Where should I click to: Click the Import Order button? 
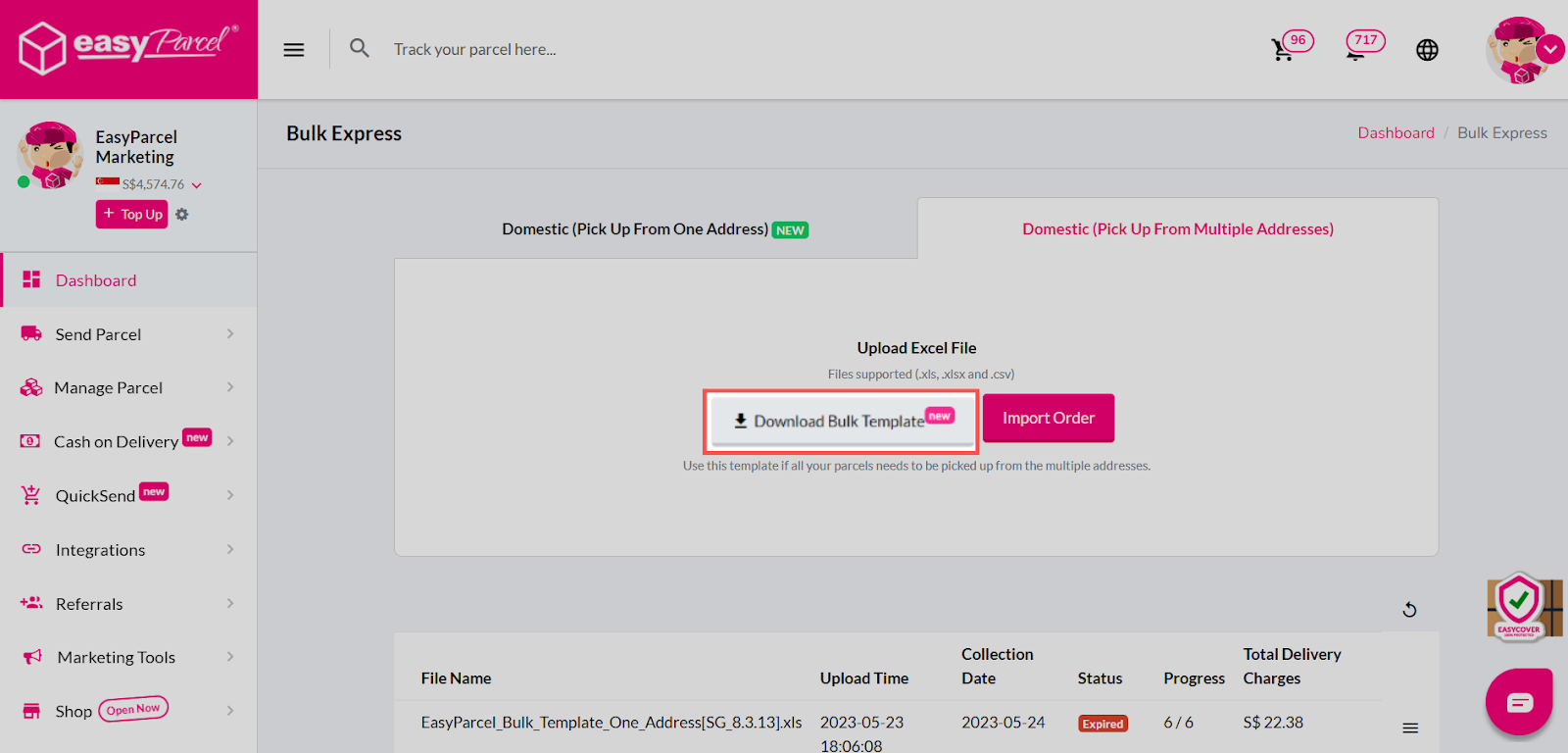[1049, 418]
